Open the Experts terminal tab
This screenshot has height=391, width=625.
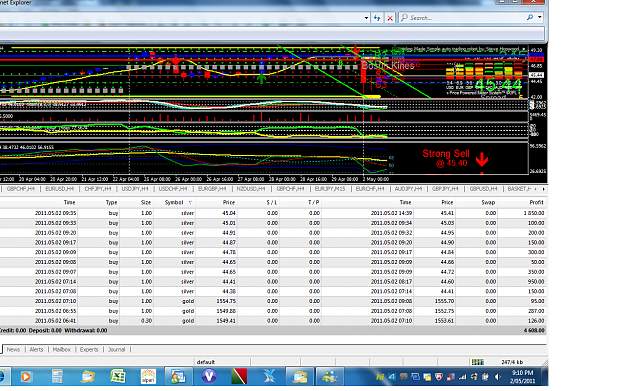(89, 350)
